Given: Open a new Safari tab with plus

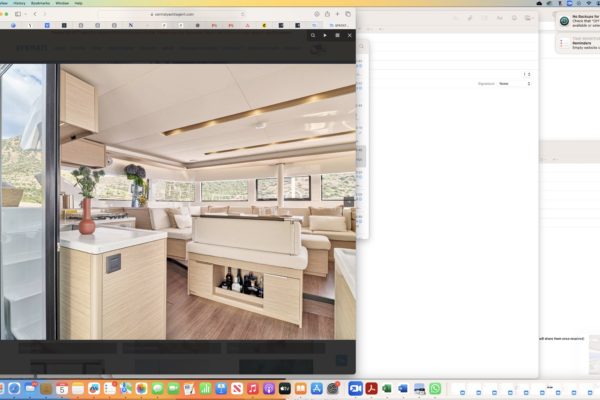Looking at the screenshot, I should (x=338, y=14).
